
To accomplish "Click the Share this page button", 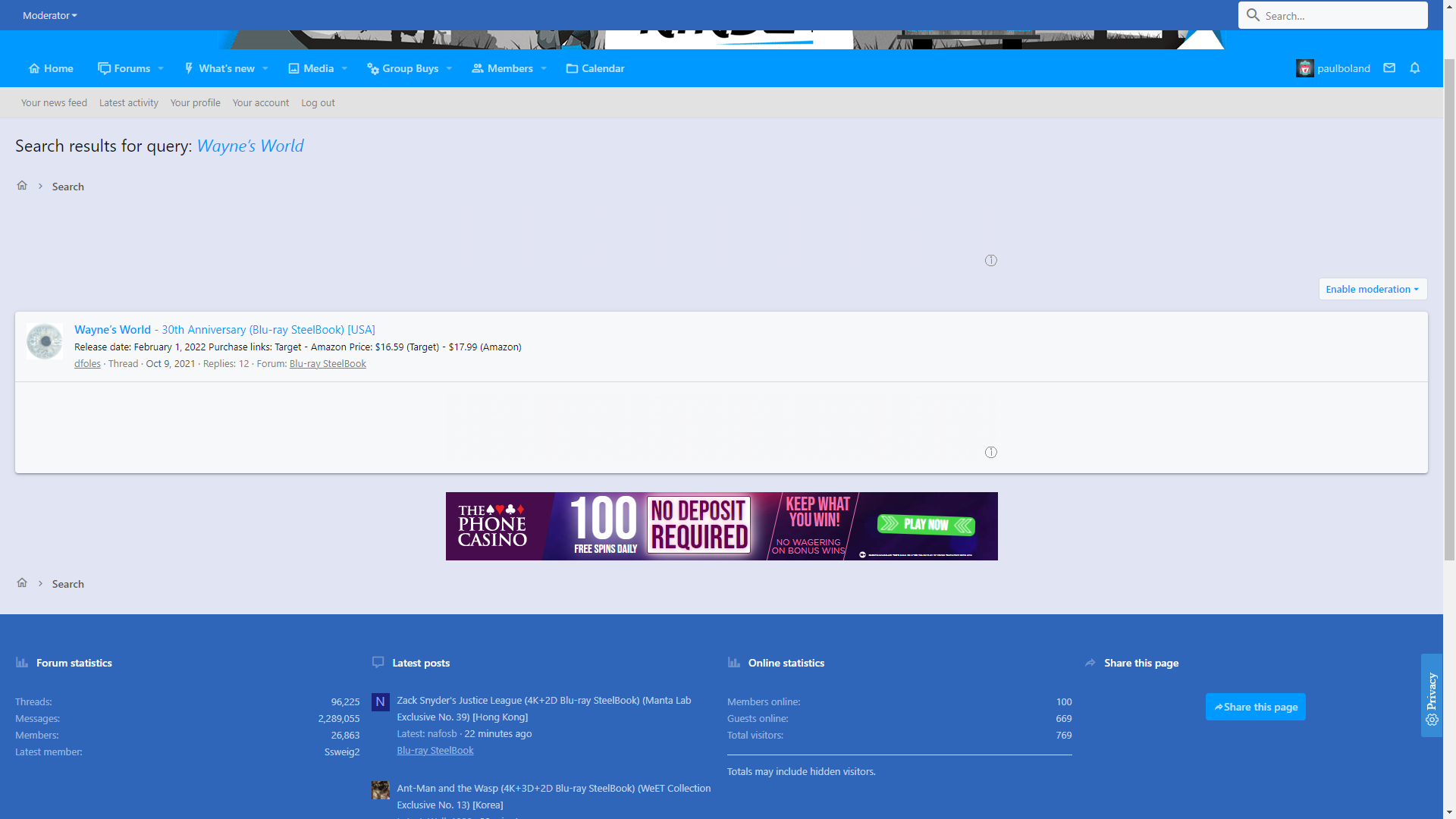I will [x=1256, y=707].
